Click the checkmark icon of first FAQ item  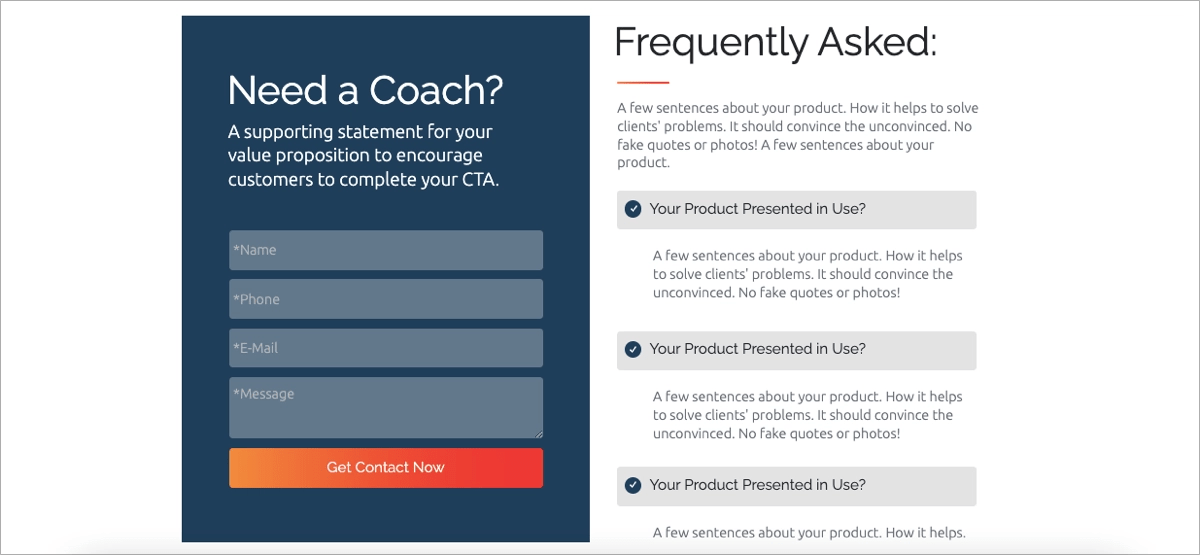[x=633, y=209]
